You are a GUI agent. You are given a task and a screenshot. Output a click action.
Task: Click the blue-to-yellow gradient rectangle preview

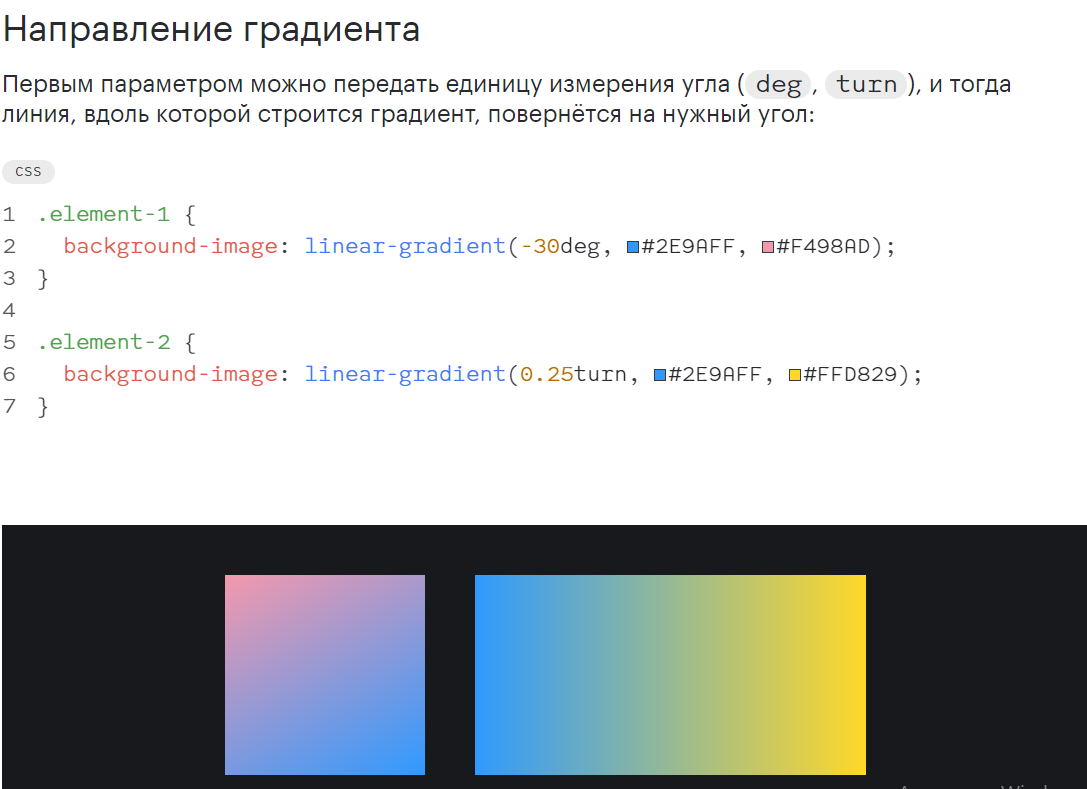[x=670, y=675]
